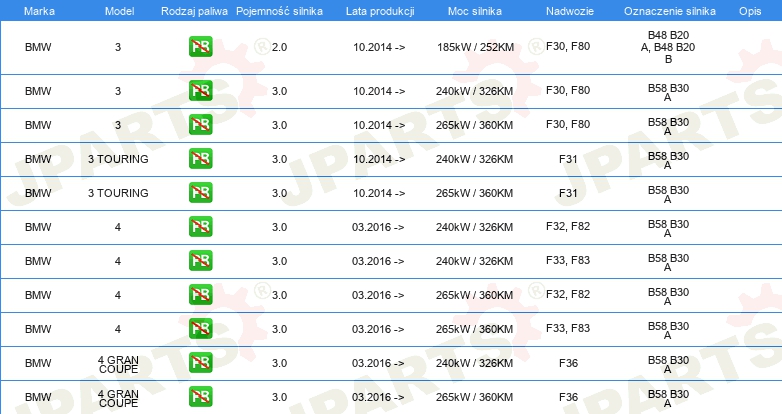Select the B48 B20 A, B48 B20 B engine code
782x414 pixels.
(x=668, y=47)
